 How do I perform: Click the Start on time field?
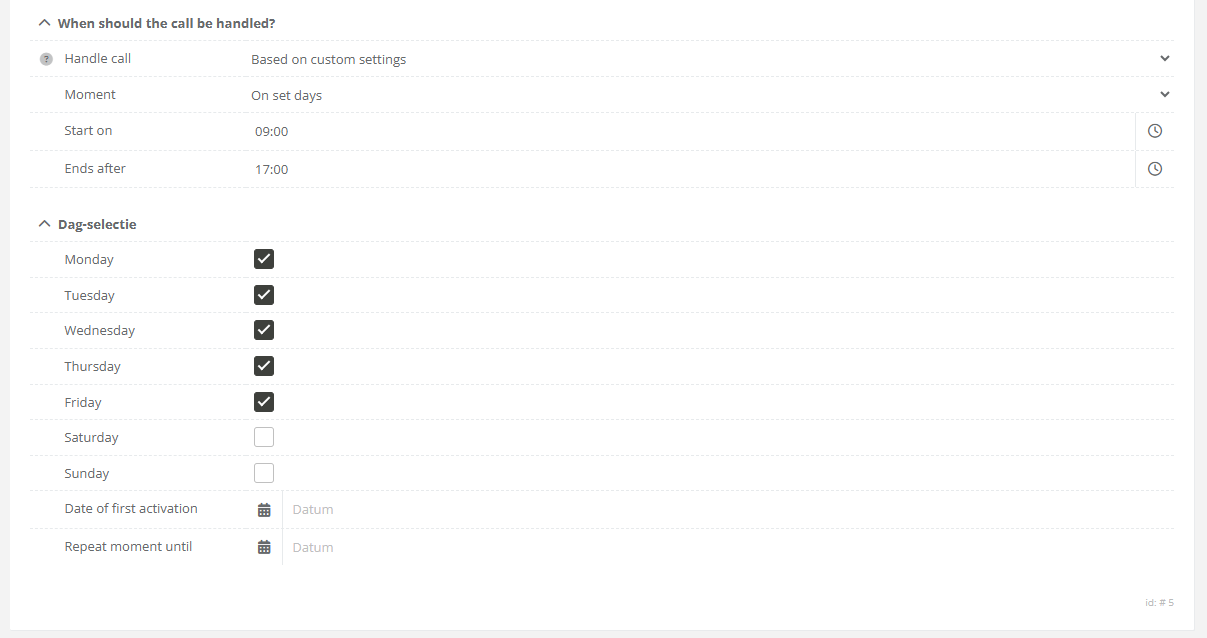coord(690,131)
